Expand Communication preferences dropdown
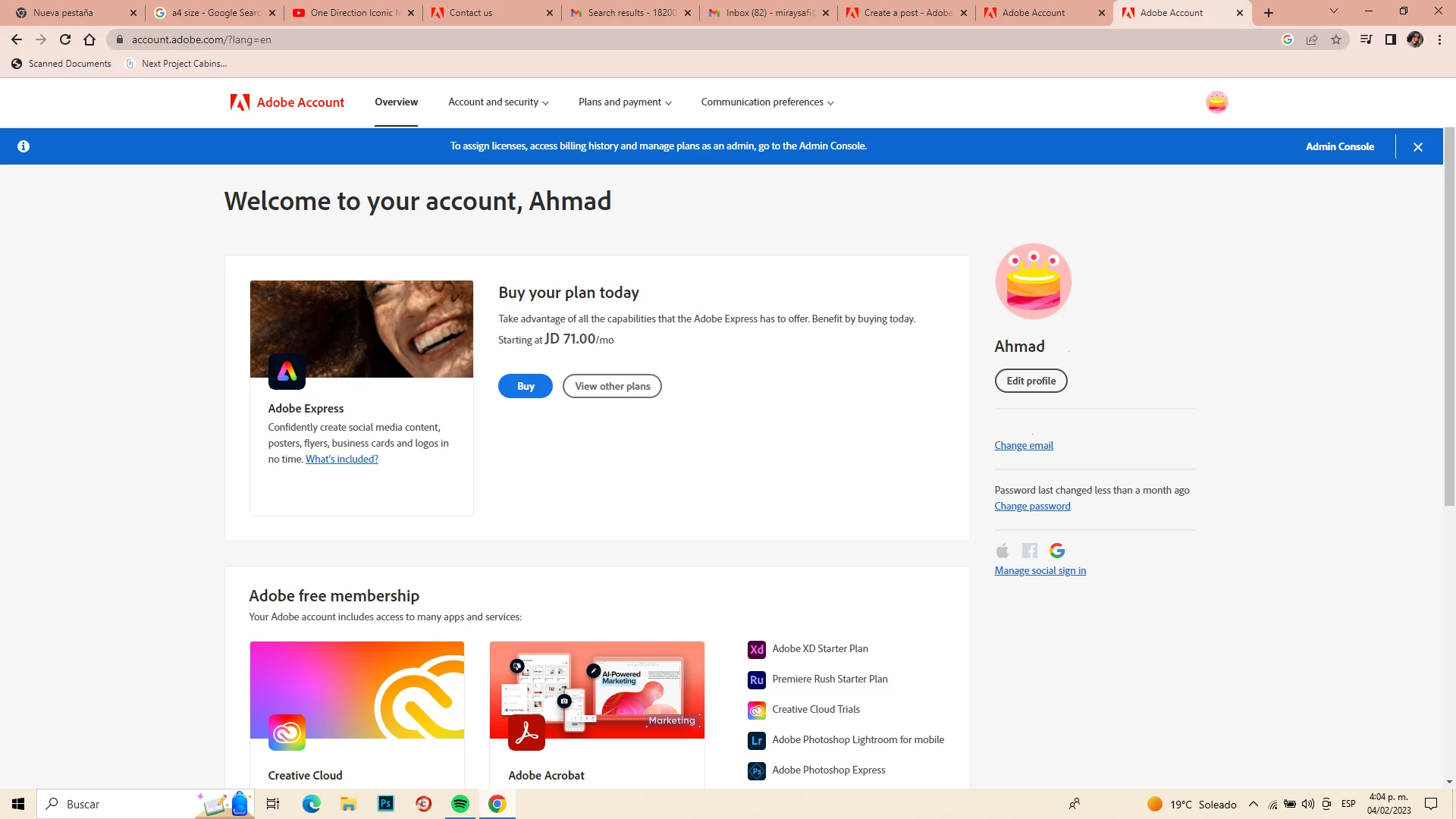 click(767, 102)
